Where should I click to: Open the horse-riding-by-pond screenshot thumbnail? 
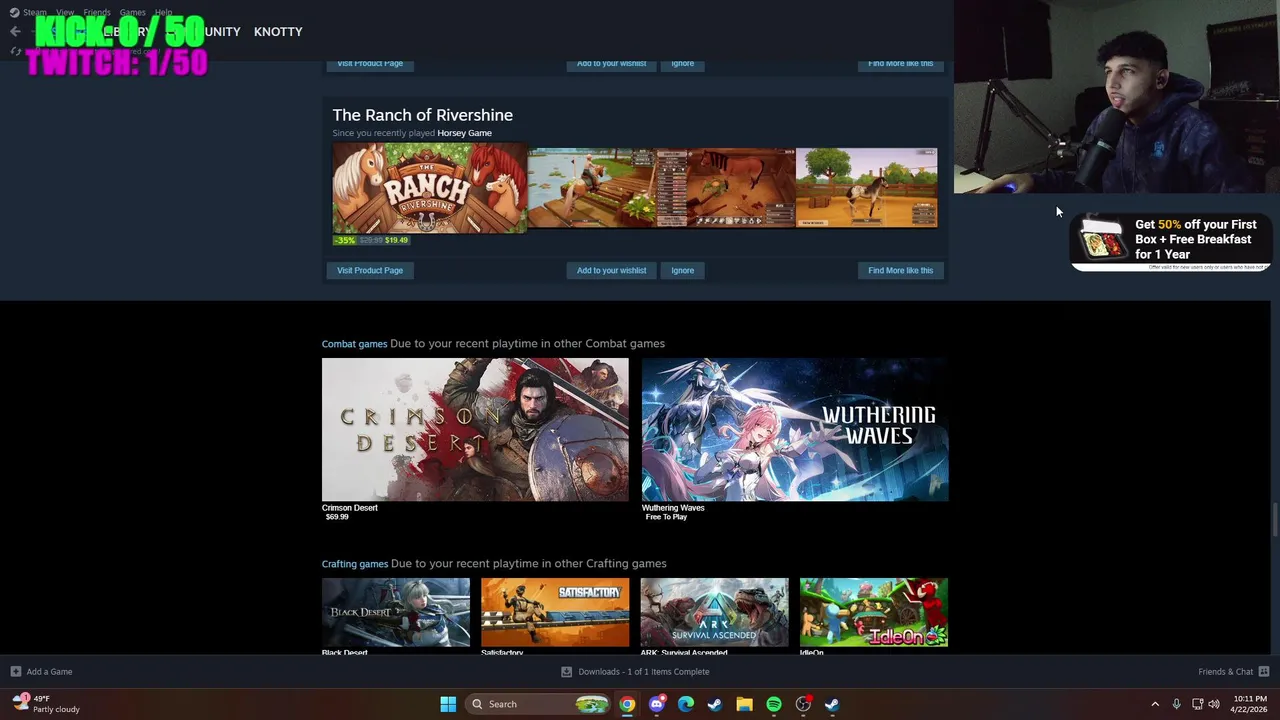click(x=591, y=188)
